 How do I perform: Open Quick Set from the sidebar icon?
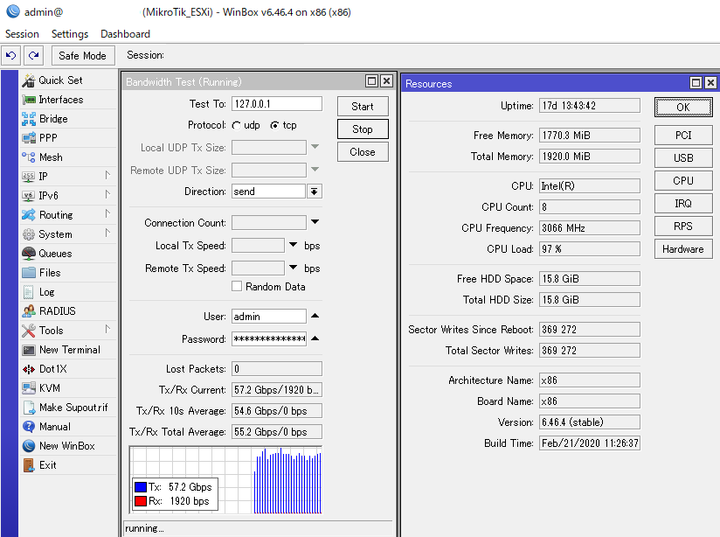coord(28,80)
